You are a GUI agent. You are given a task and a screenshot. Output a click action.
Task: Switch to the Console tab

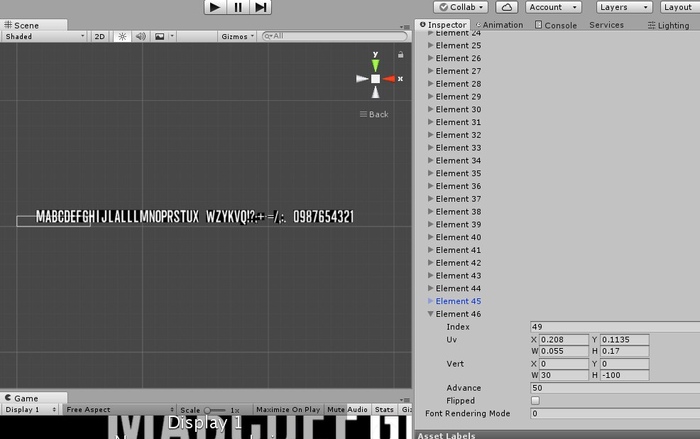(556, 25)
